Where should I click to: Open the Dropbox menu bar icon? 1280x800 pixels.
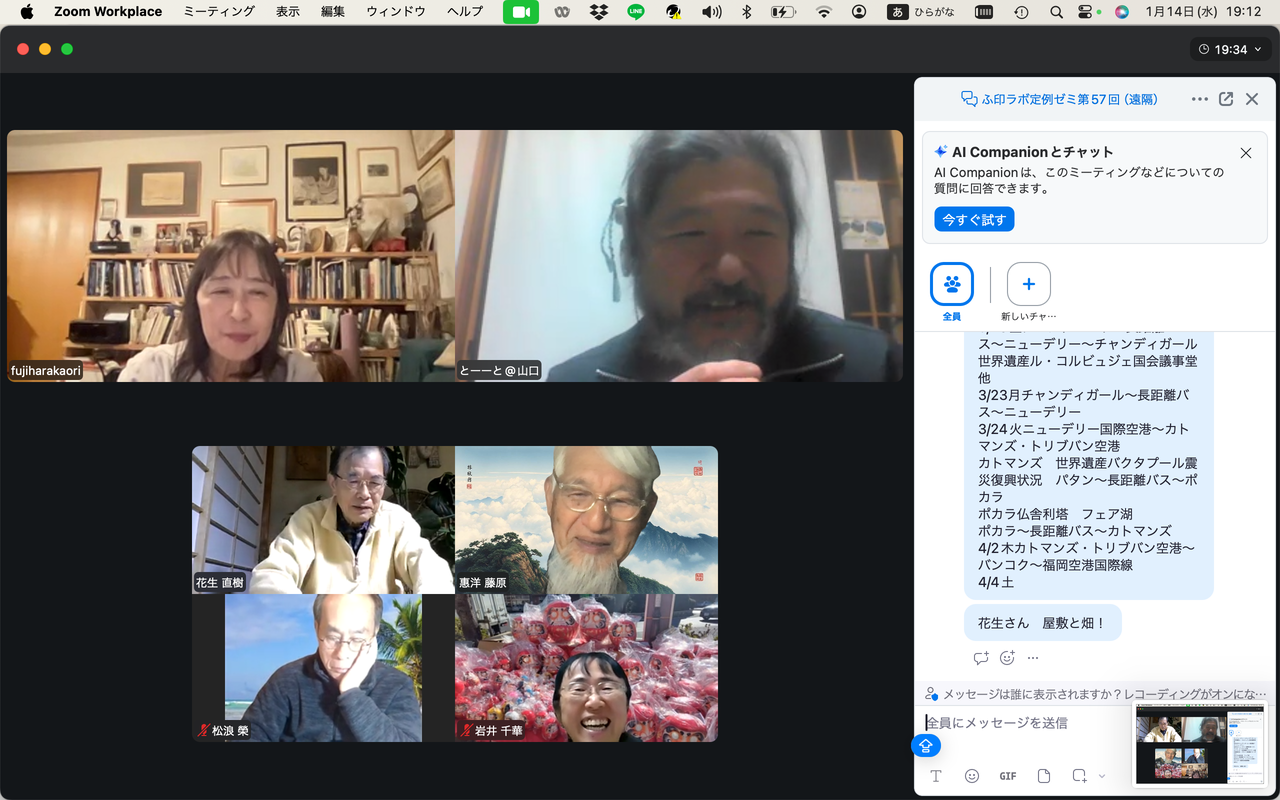[599, 12]
